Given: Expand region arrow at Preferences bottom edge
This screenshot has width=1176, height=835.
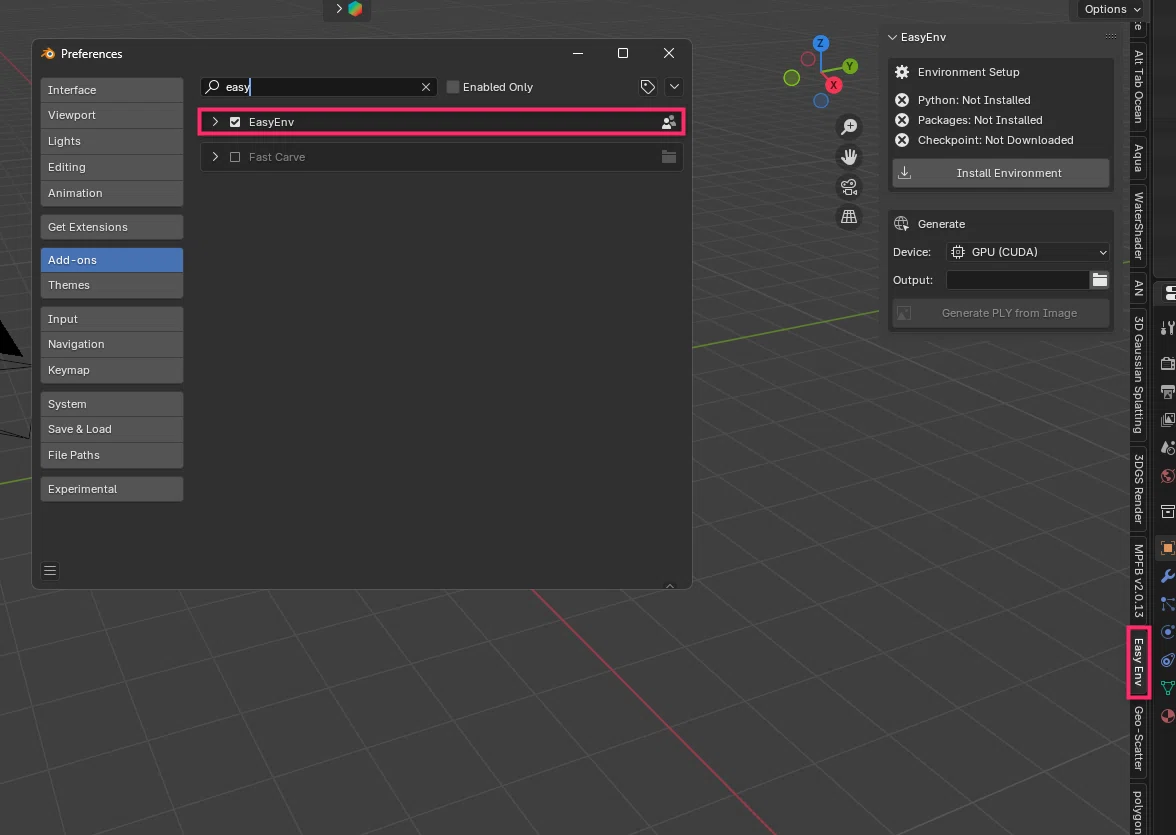Looking at the screenshot, I should [670, 585].
